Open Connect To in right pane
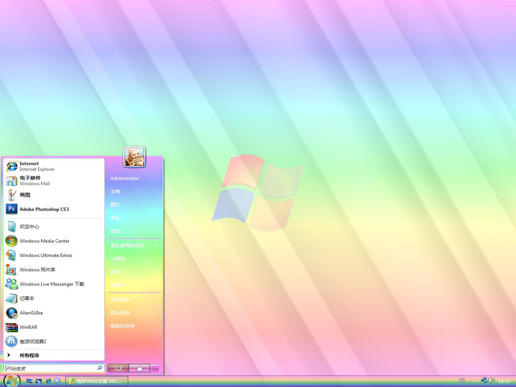Viewport: 516px width, 387px height. 134,285
